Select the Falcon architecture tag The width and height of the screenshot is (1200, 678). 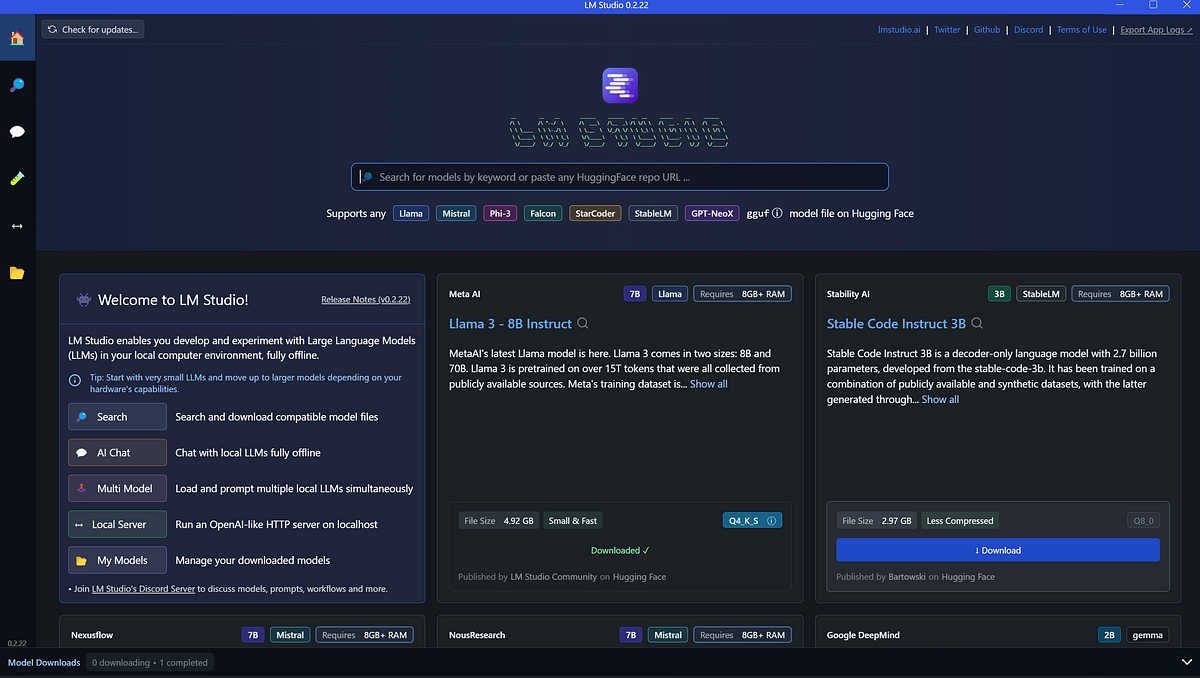[543, 213]
